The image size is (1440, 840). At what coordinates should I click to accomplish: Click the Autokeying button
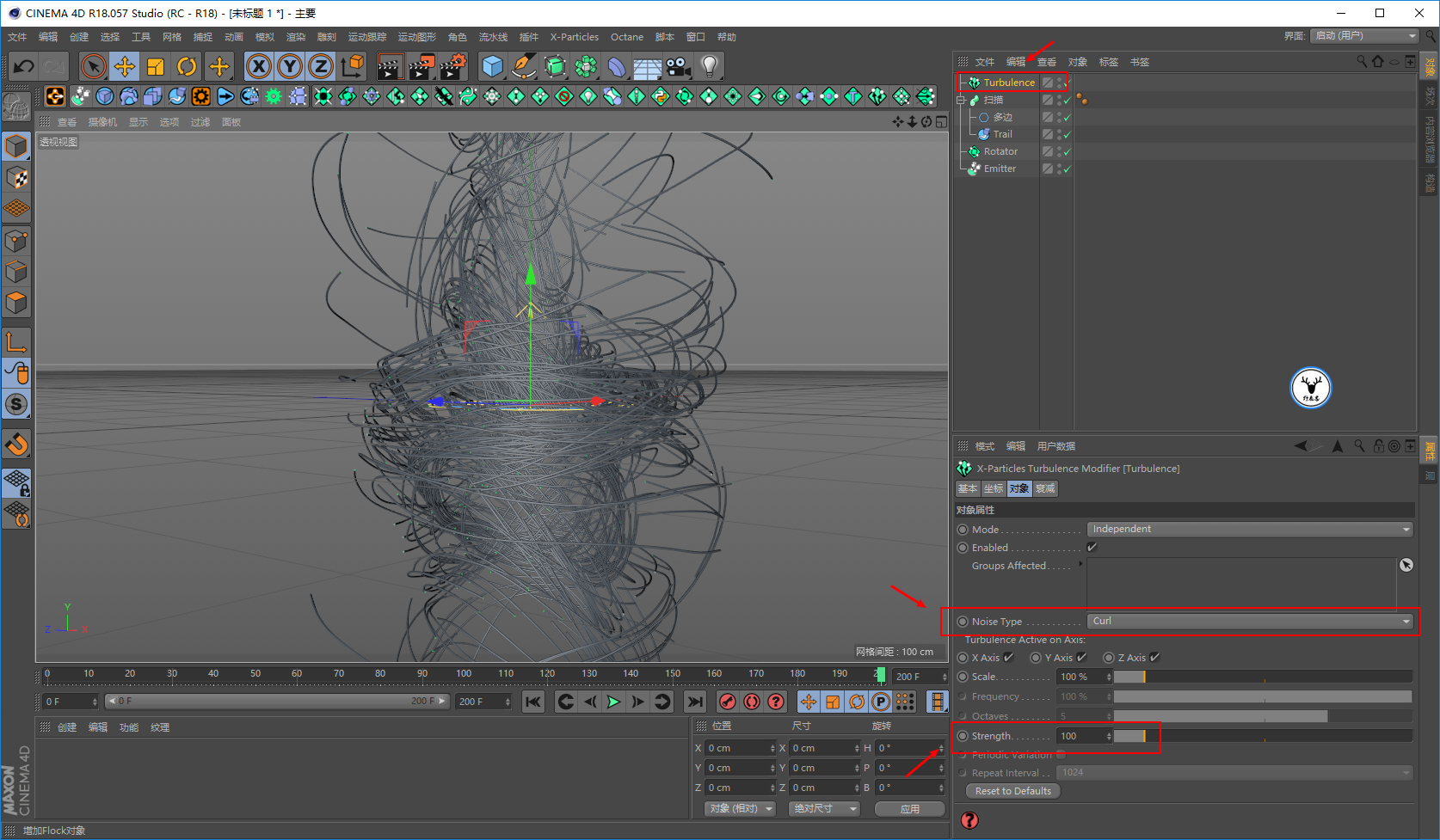coord(752,702)
